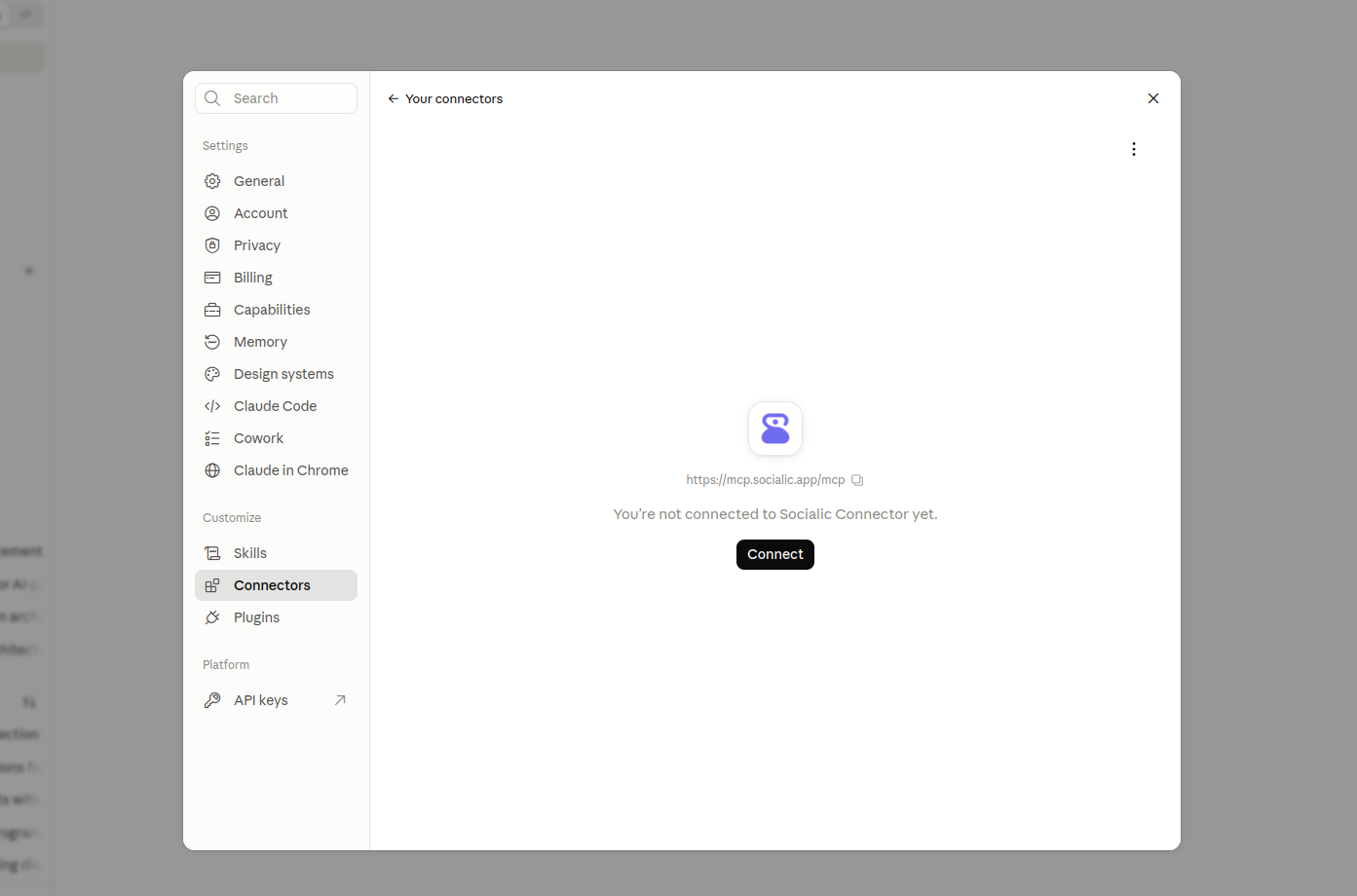Open Billing settings

click(276, 278)
